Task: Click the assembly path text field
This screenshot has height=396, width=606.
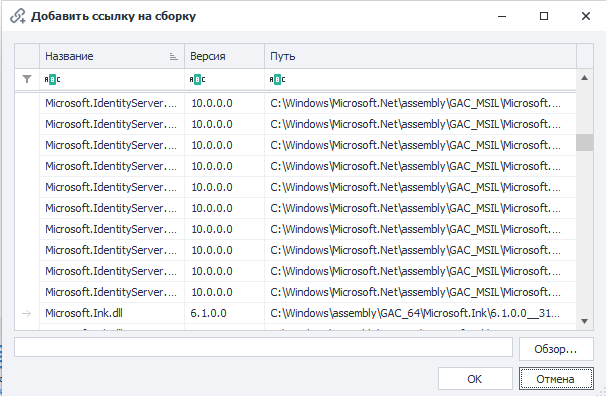Action: click(264, 347)
